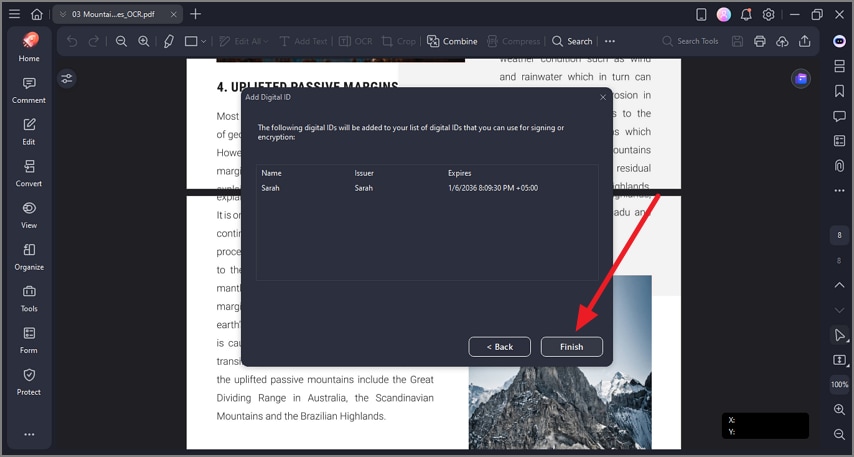The height and width of the screenshot is (457, 854).
Task: Click the Redo arrow icon
Action: 94,41
